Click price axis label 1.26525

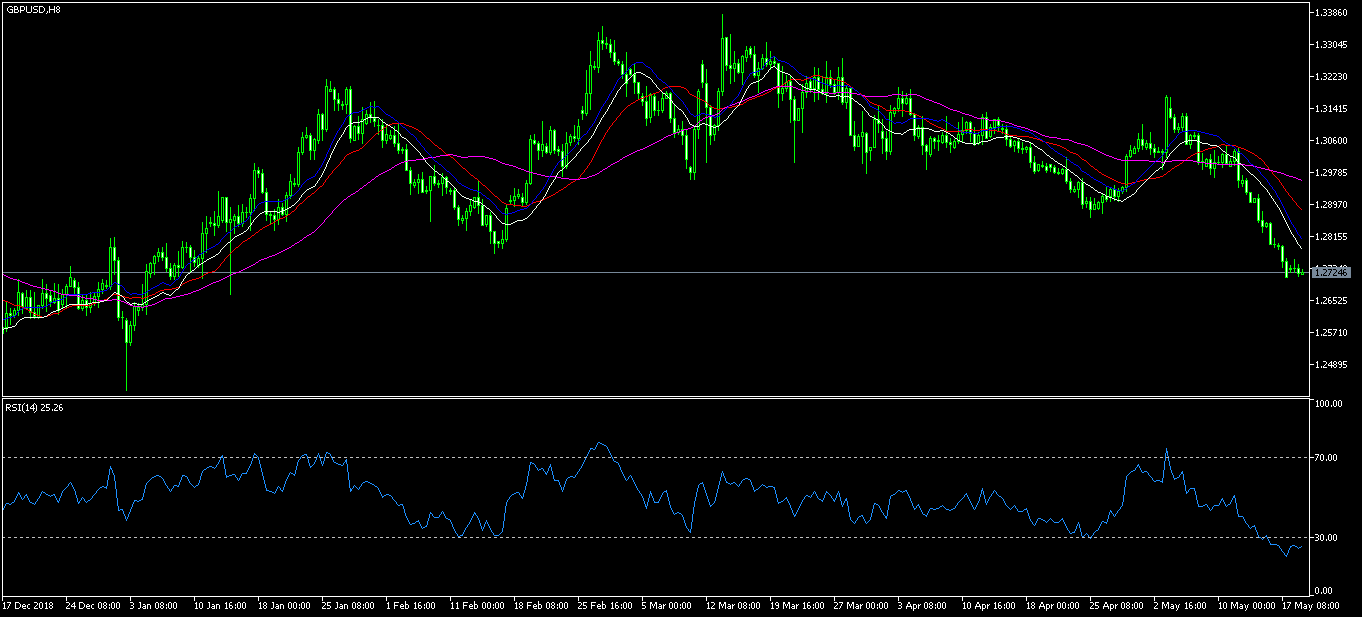pos(1331,301)
